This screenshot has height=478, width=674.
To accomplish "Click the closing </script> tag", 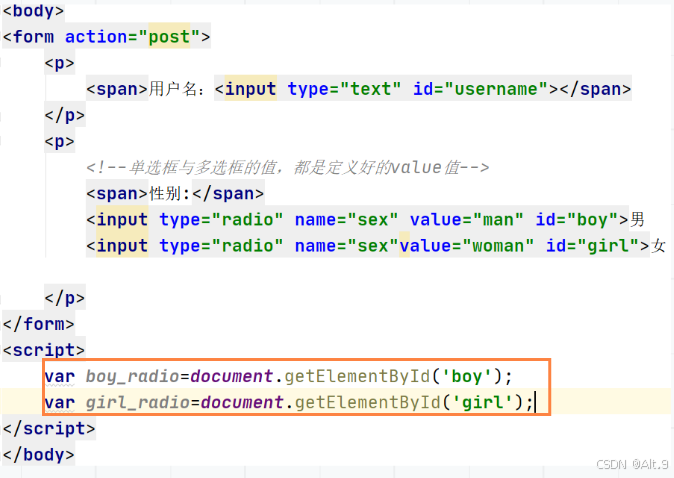I will click(x=49, y=429).
